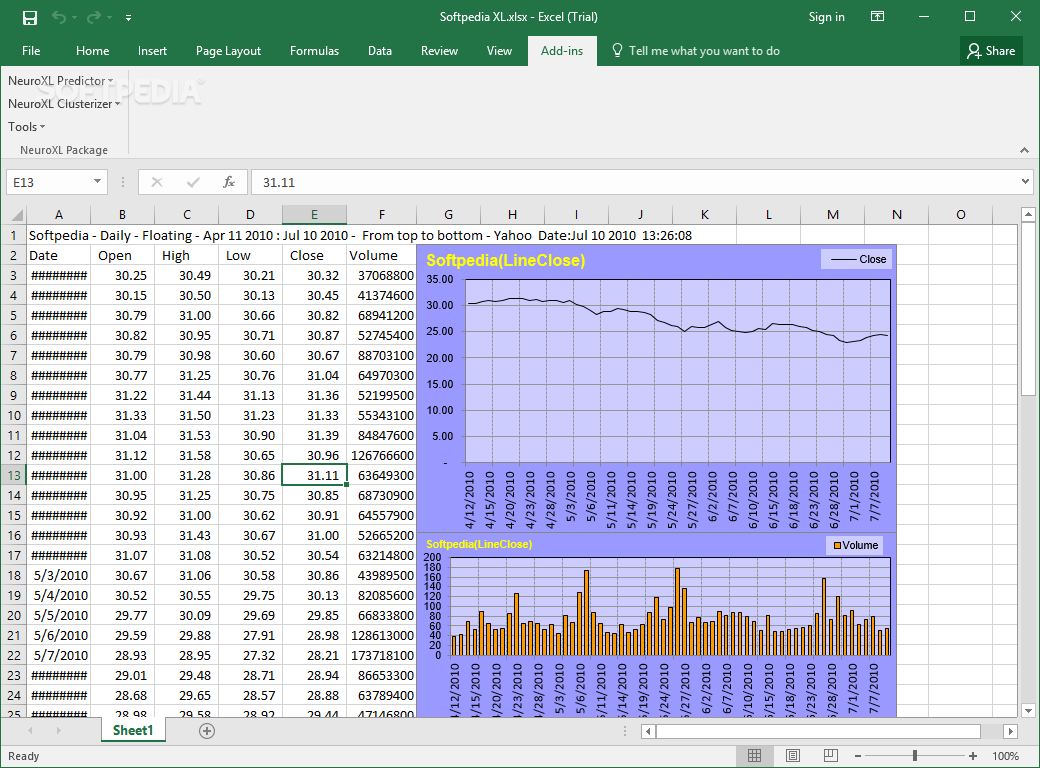Click the Close header cell in row 2
The image size is (1040, 768).
(x=314, y=255)
